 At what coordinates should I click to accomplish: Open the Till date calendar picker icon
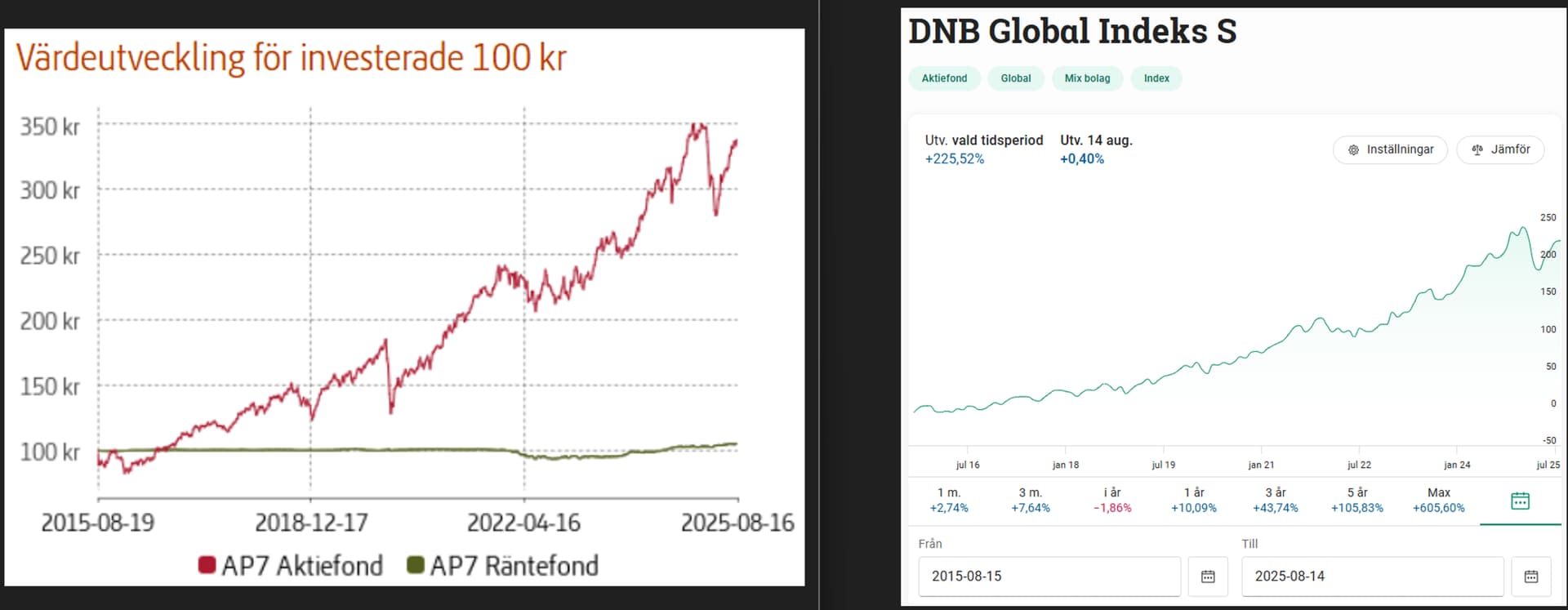point(1531,577)
